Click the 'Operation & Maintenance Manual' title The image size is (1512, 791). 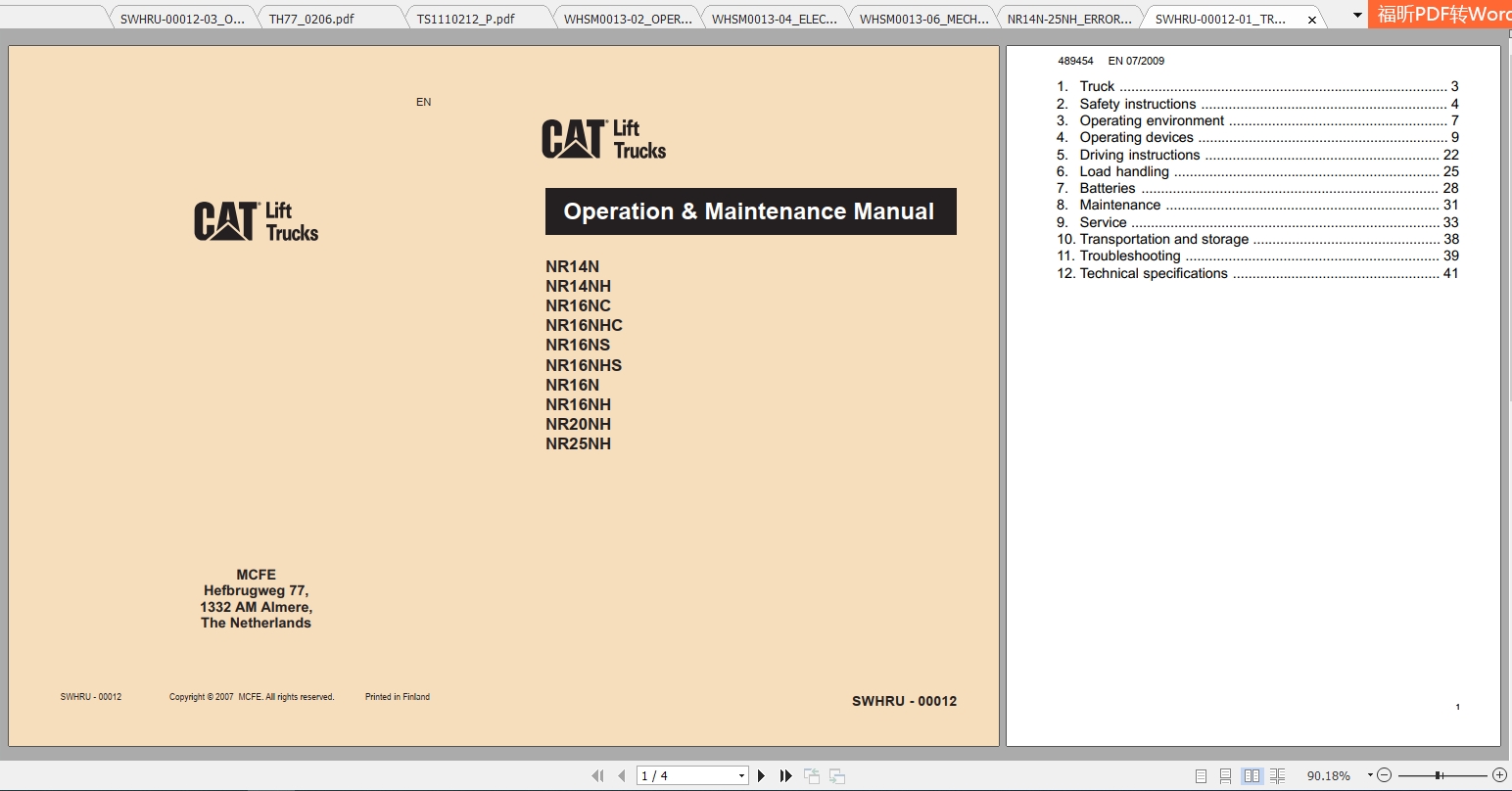(x=750, y=211)
